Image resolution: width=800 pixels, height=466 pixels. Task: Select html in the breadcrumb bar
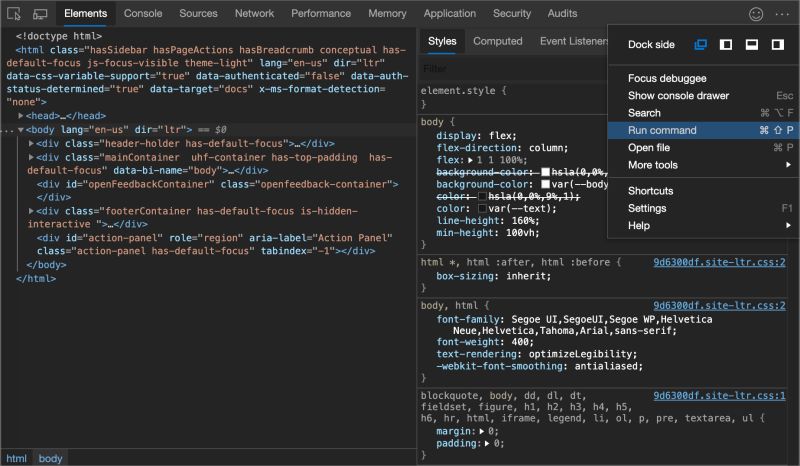(x=16, y=458)
